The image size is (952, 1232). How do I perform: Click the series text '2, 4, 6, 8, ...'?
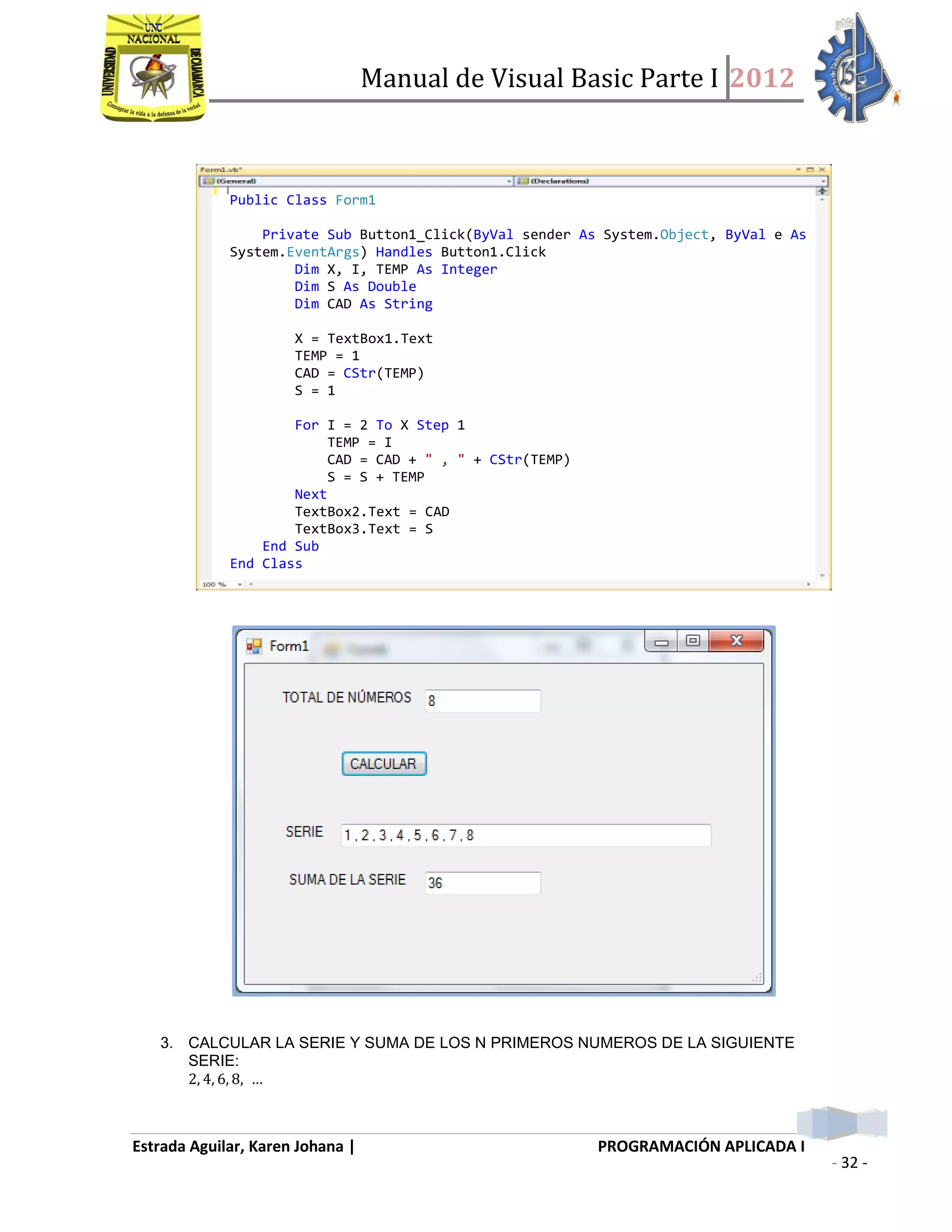pyautogui.click(x=225, y=1079)
